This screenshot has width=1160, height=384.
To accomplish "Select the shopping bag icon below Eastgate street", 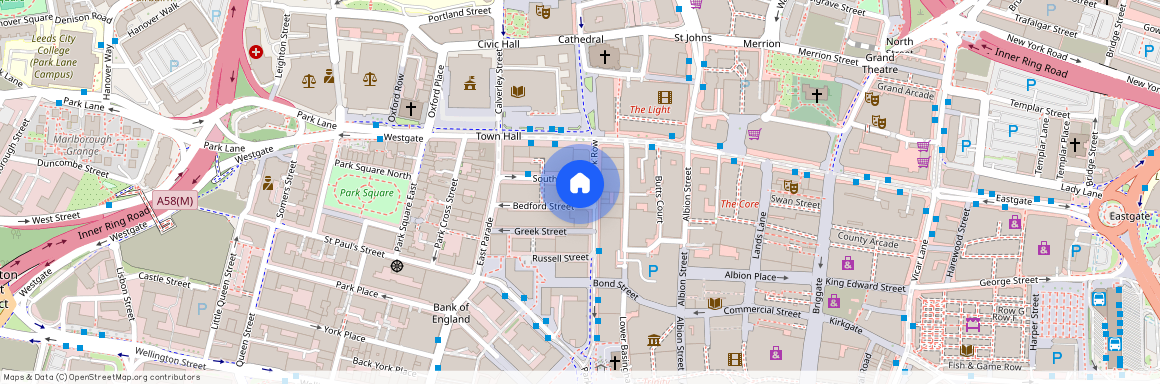I will pos(1014,221).
